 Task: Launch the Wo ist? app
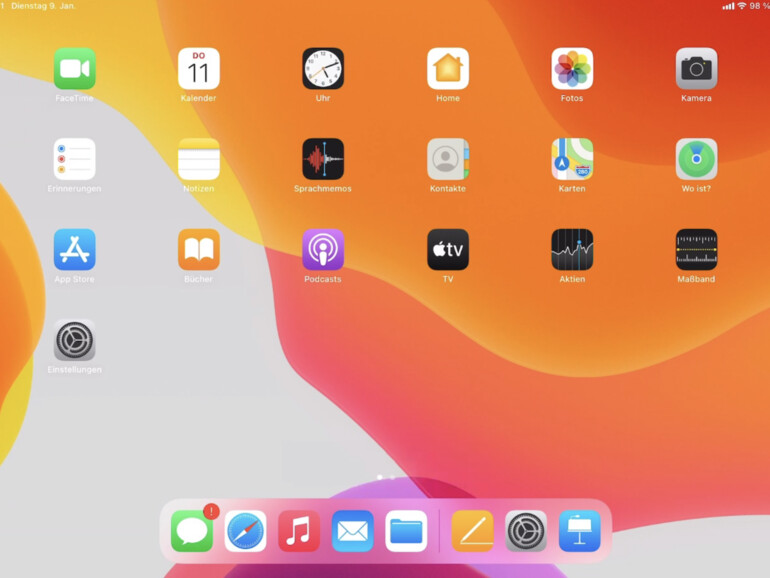click(x=696, y=159)
